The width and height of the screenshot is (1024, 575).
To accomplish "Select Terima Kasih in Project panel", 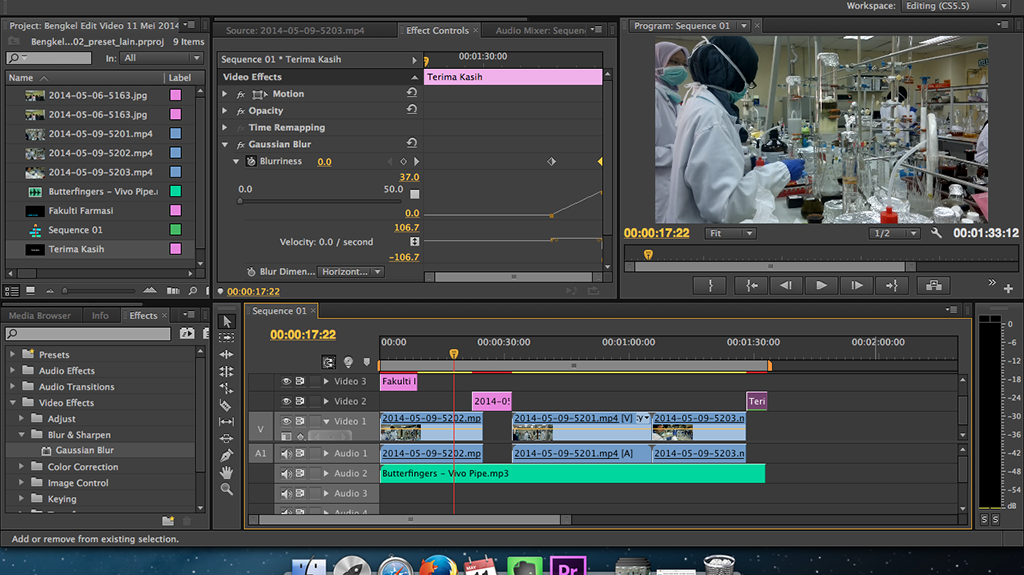I will 76,249.
